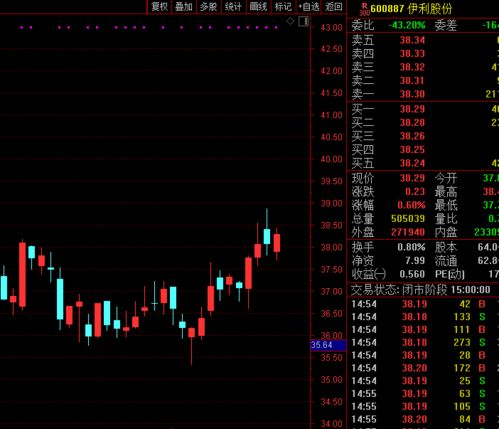
Task: Click the S marker on the 14:54 273 trade
Action: click(x=482, y=342)
